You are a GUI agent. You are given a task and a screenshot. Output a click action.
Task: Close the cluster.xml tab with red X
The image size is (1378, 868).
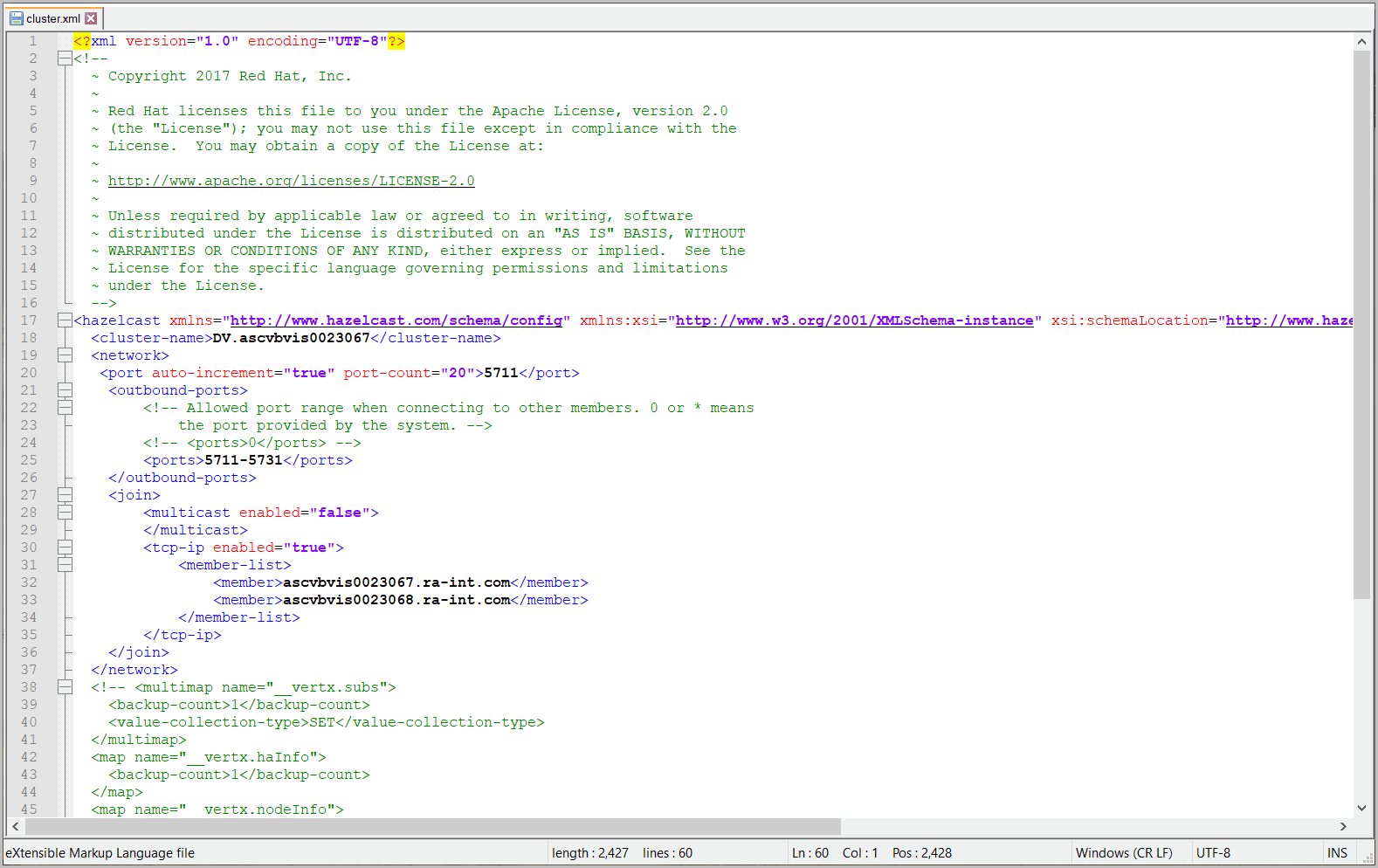pyautogui.click(x=91, y=18)
